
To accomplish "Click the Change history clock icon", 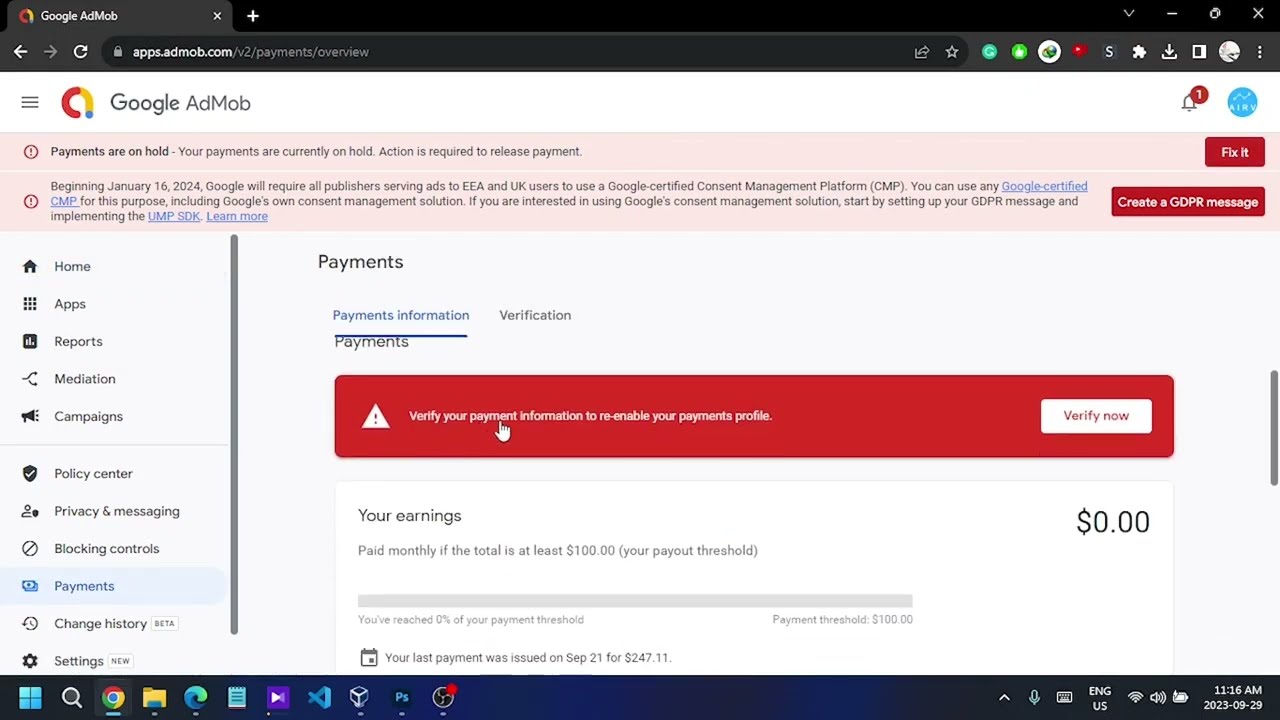I will 30,624.
